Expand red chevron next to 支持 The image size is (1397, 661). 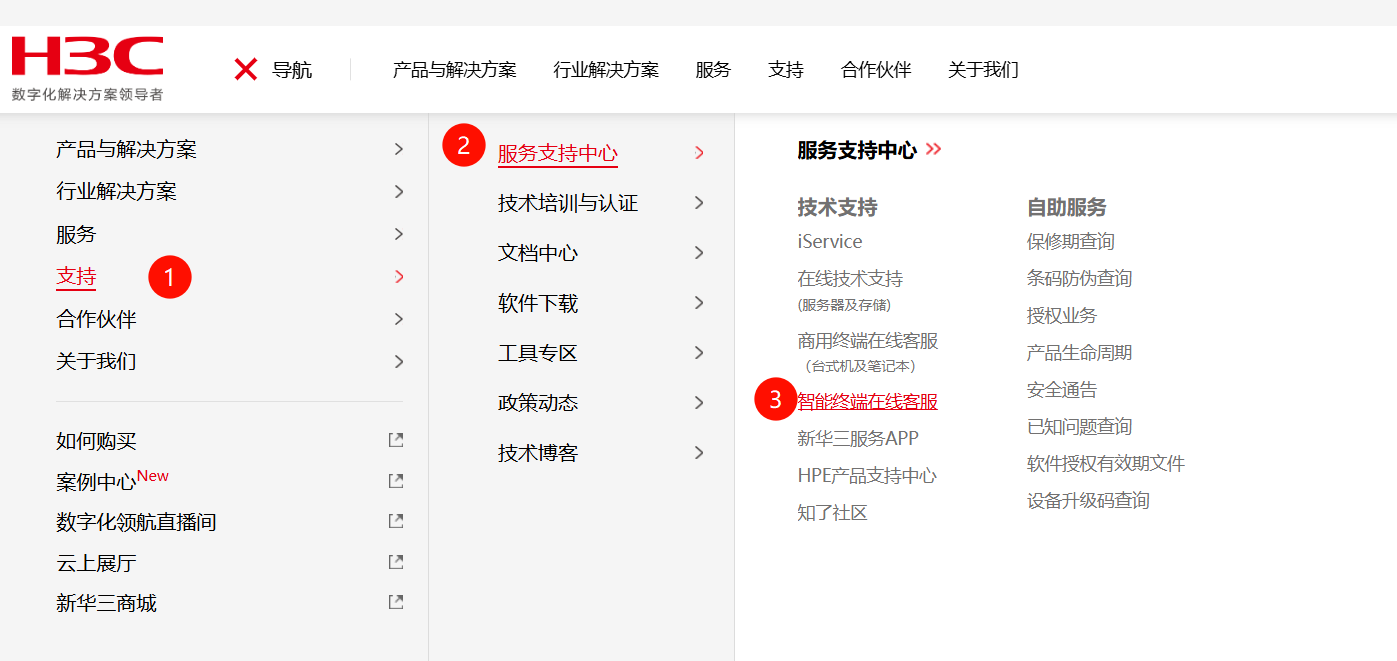399,276
